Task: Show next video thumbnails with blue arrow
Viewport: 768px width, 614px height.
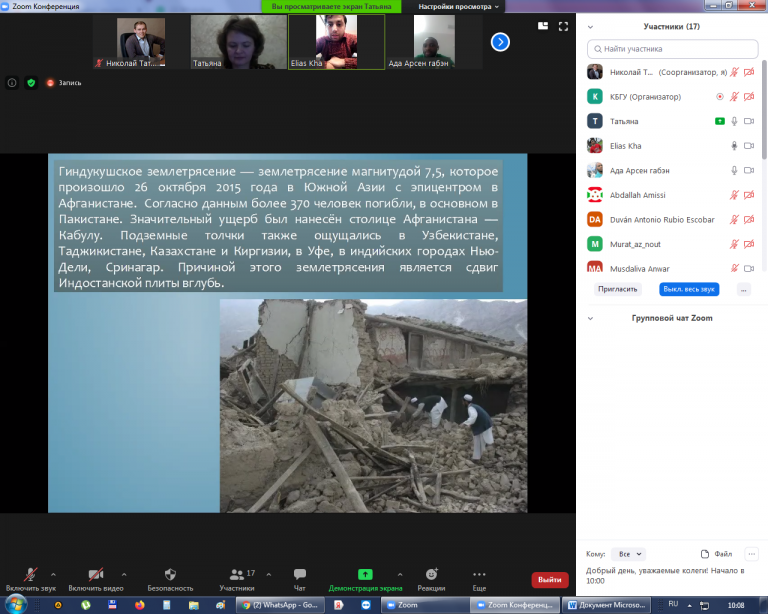Action: click(500, 42)
